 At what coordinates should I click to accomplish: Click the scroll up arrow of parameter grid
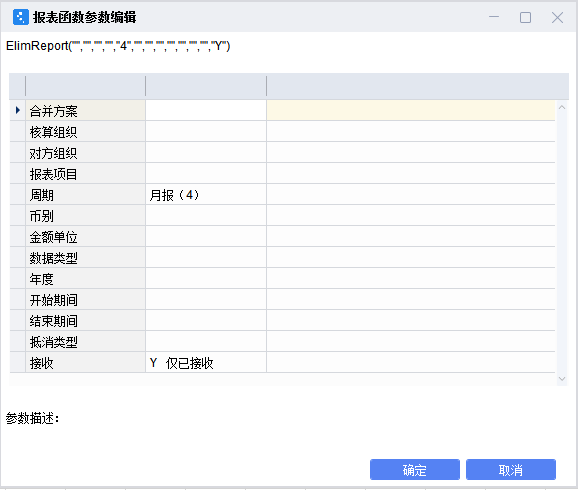[562, 107]
